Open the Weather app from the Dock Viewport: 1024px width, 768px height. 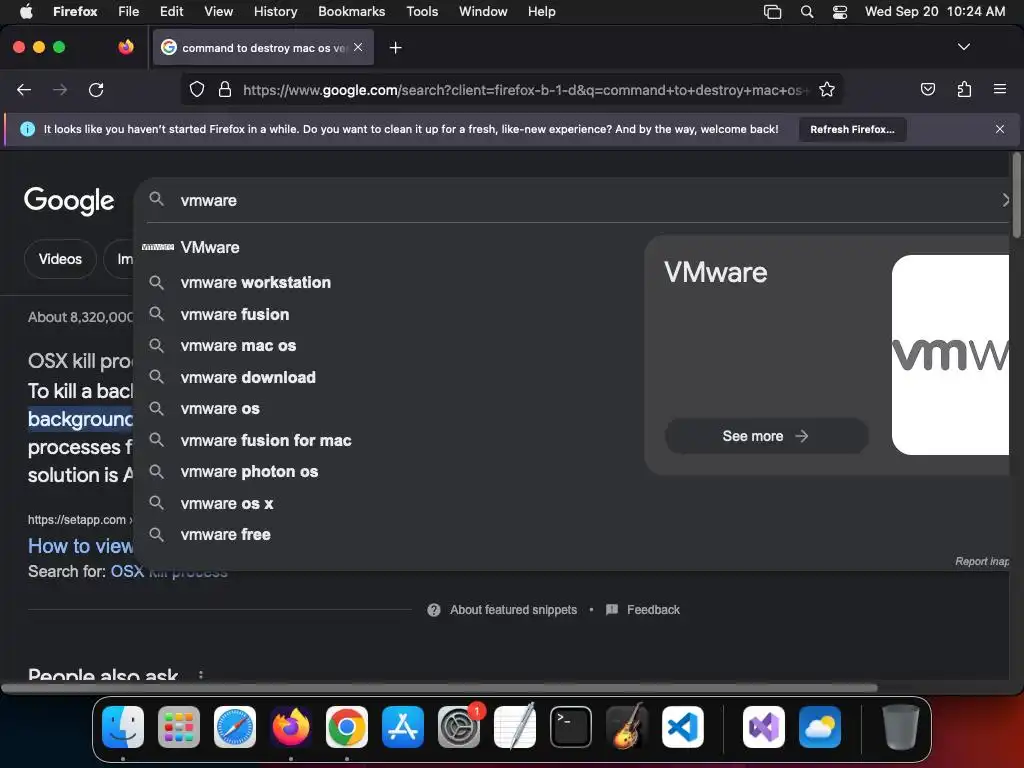coord(820,727)
